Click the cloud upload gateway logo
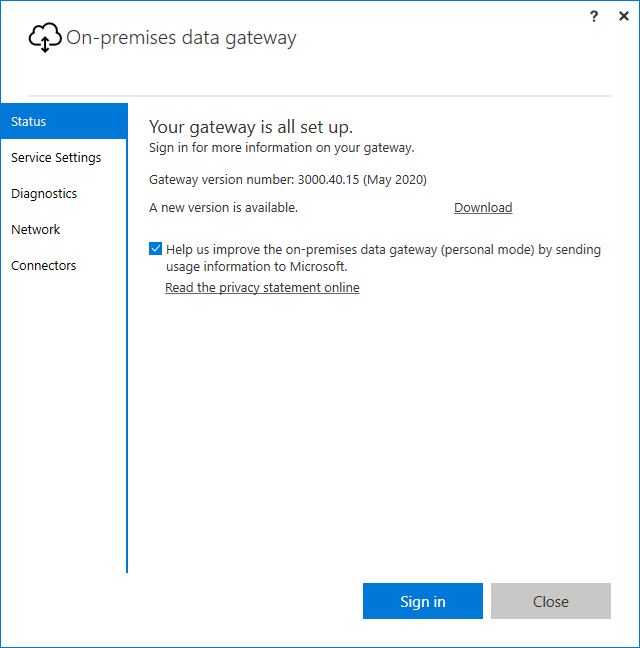The image size is (640, 648). [x=45, y=38]
